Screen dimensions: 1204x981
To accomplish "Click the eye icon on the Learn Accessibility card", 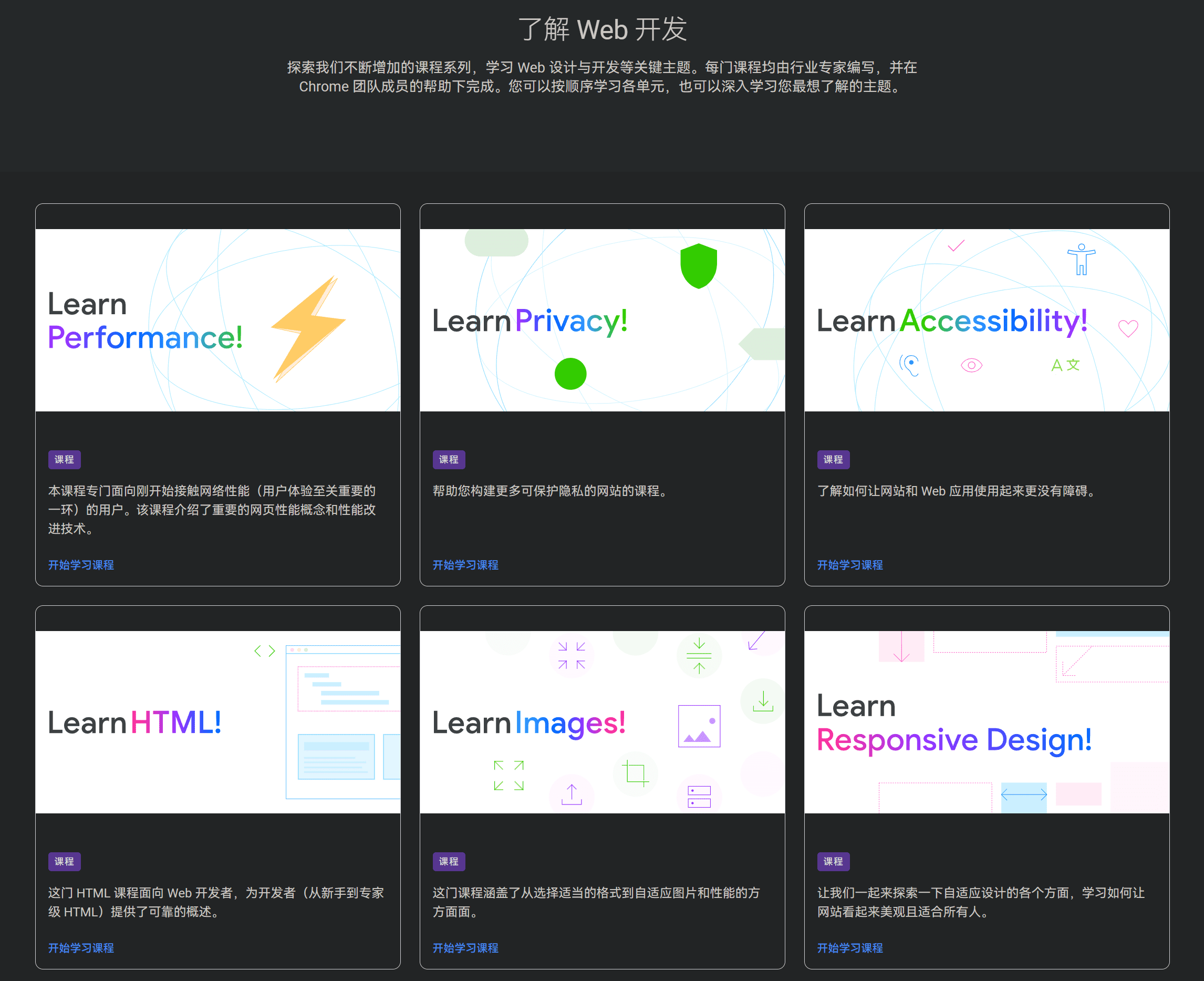I will click(x=971, y=365).
